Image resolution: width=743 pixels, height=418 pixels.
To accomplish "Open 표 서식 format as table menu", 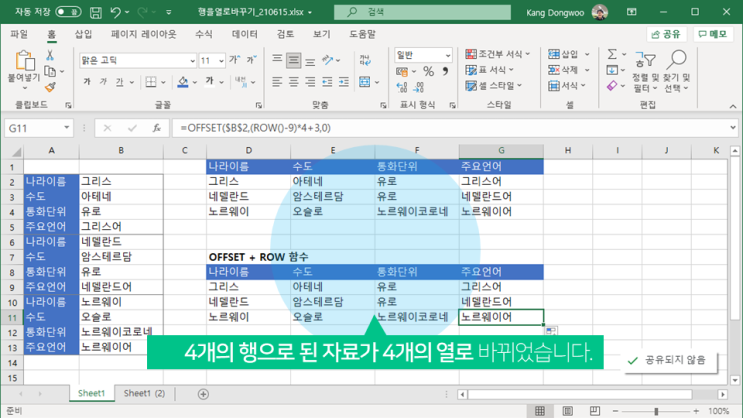I will [x=490, y=70].
